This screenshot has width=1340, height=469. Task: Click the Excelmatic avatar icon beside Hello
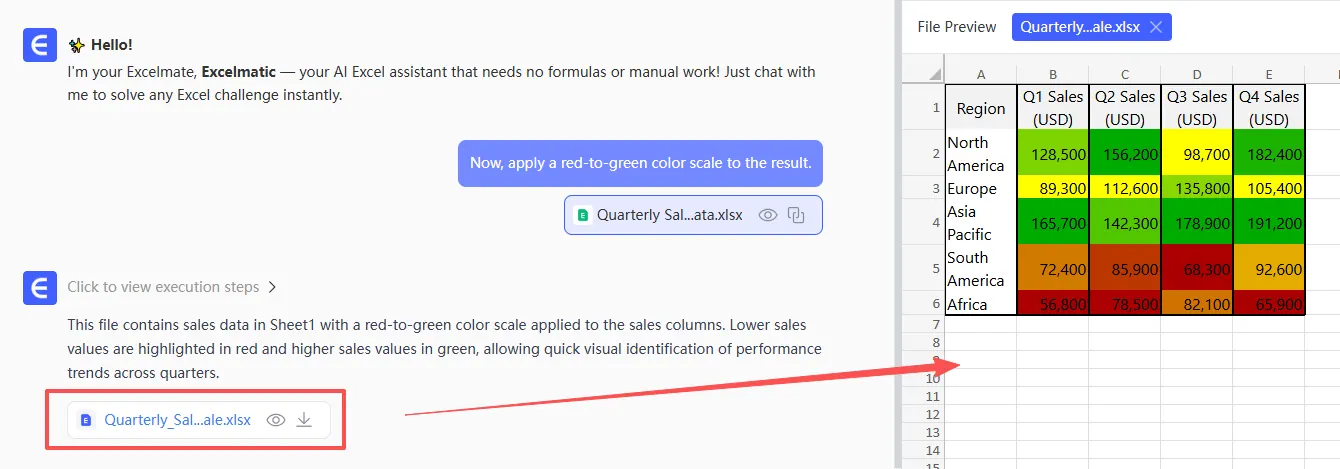(x=39, y=45)
